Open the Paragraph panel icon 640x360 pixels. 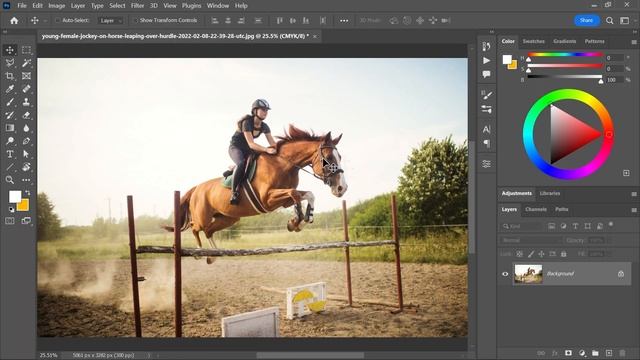pyautogui.click(x=486, y=143)
